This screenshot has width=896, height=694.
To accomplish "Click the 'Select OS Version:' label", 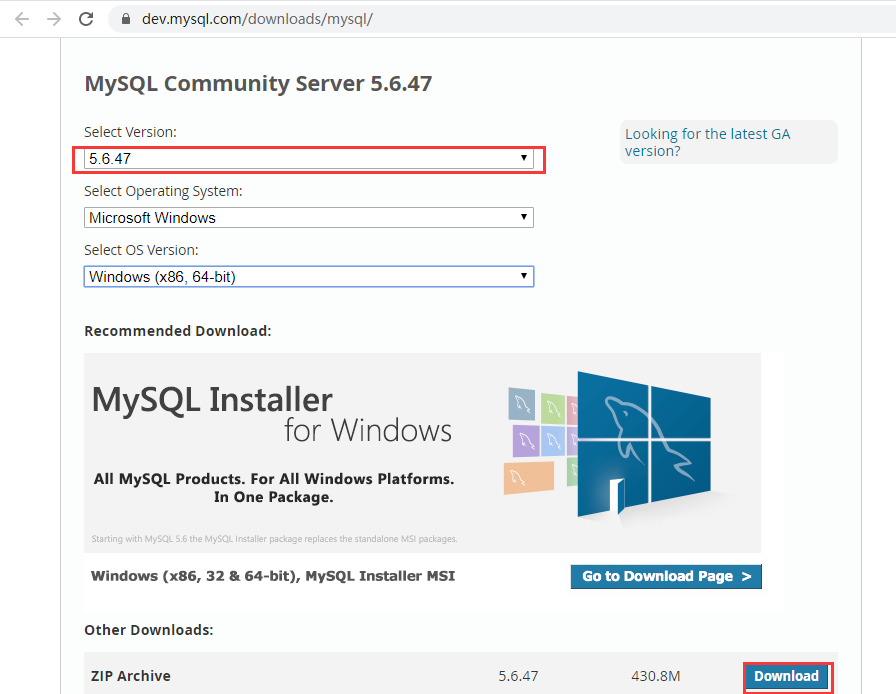I will click(x=141, y=250).
